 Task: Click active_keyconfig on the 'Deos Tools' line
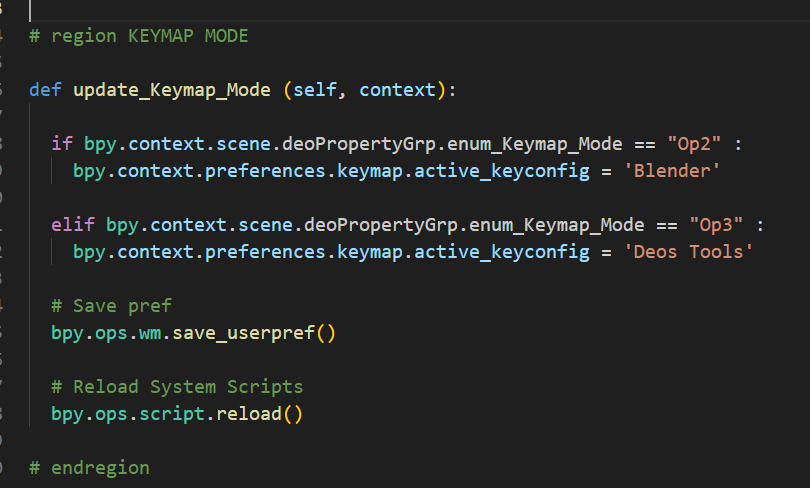(502, 252)
